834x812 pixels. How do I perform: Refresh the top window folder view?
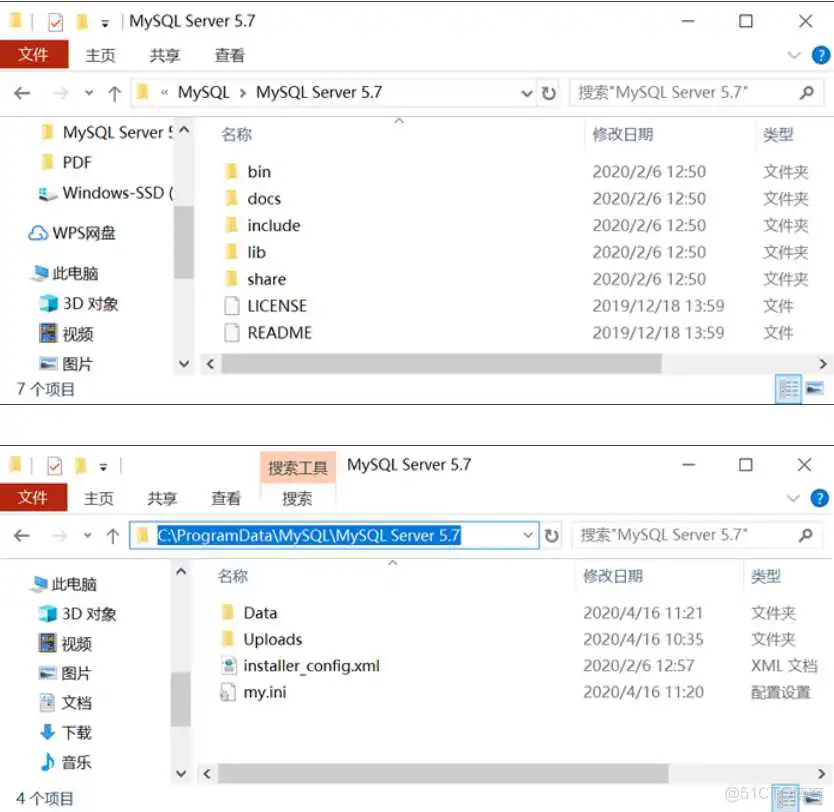click(549, 94)
